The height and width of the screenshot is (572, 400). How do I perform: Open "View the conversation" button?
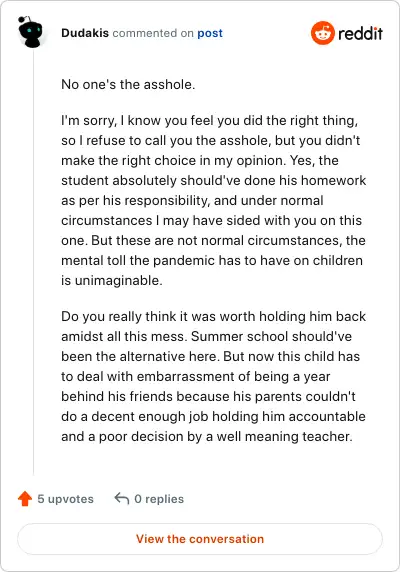point(200,539)
